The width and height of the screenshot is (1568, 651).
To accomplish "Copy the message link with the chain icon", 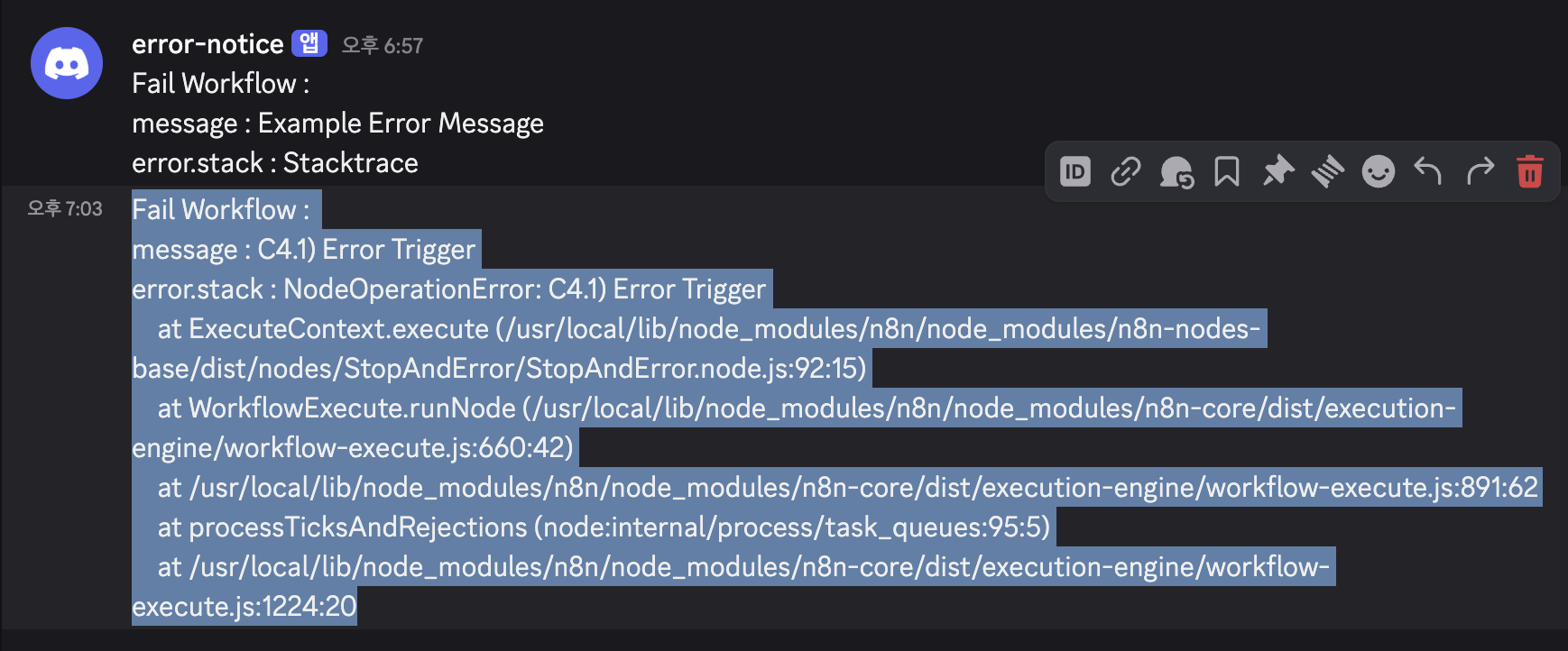I will click(1126, 171).
